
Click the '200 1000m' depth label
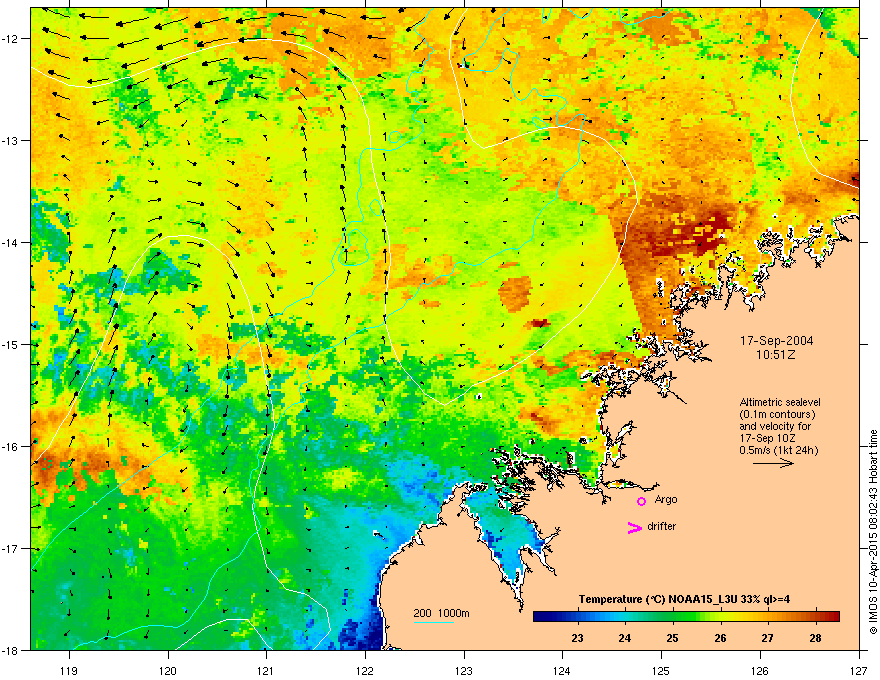[441, 613]
